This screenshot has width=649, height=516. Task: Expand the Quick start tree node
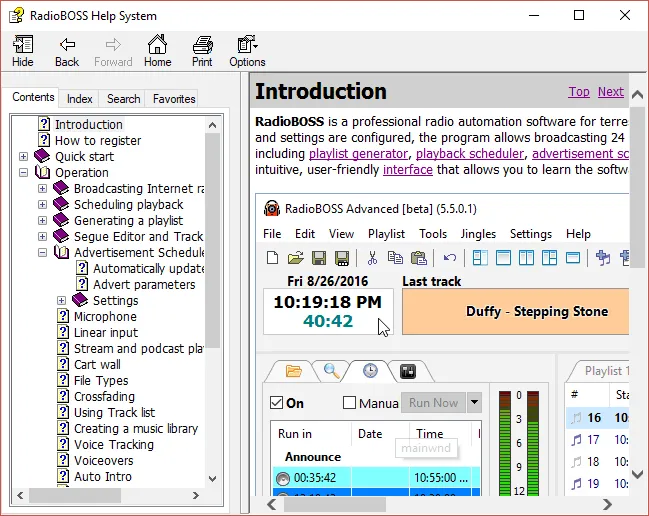click(24, 157)
